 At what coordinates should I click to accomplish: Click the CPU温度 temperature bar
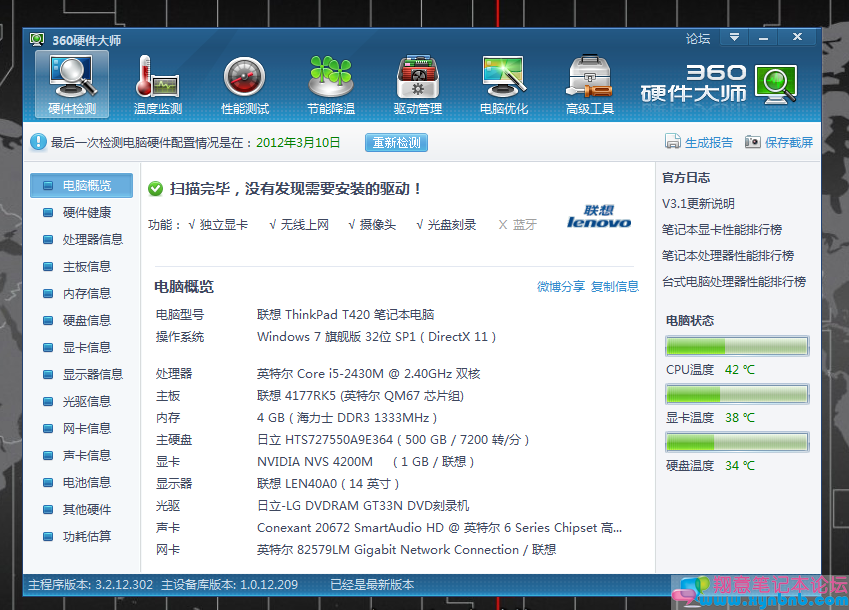(x=737, y=346)
